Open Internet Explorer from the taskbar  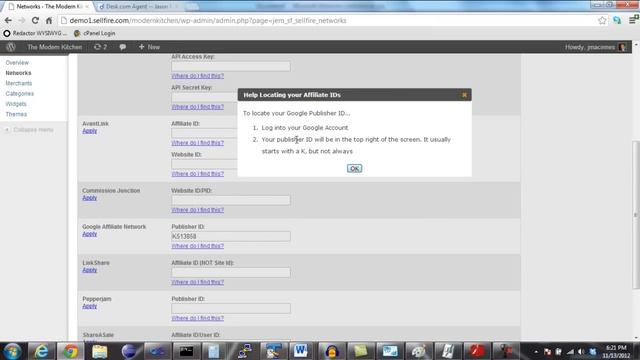click(42, 351)
